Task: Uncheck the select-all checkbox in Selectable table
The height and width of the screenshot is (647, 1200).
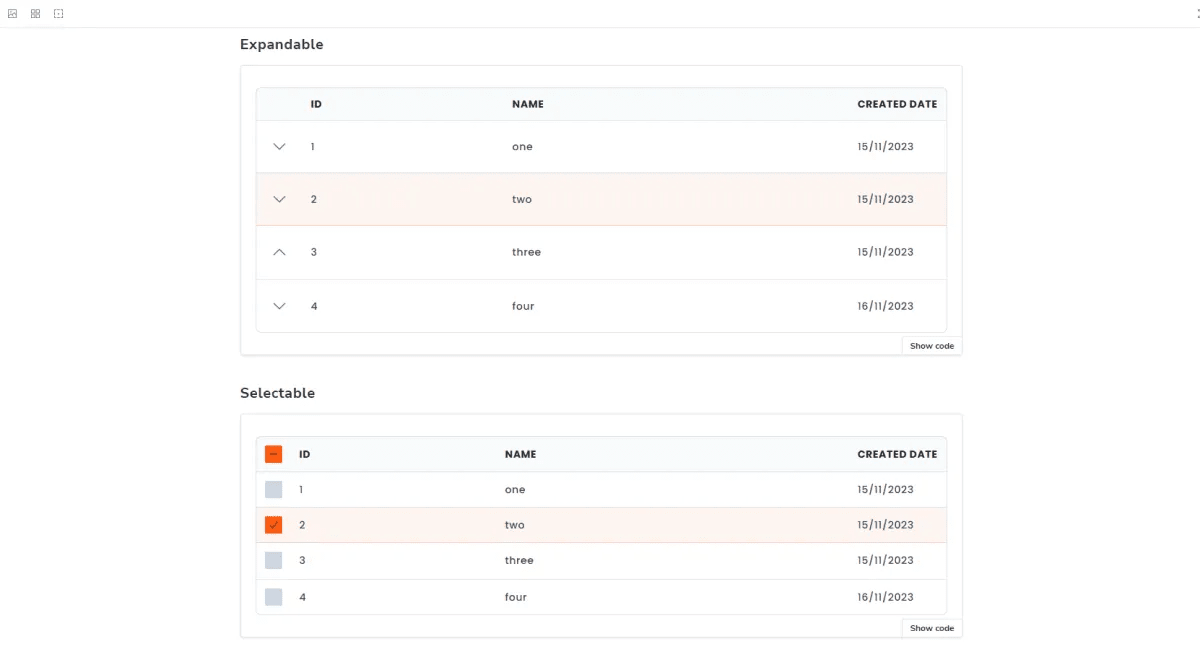Action: coord(273,453)
